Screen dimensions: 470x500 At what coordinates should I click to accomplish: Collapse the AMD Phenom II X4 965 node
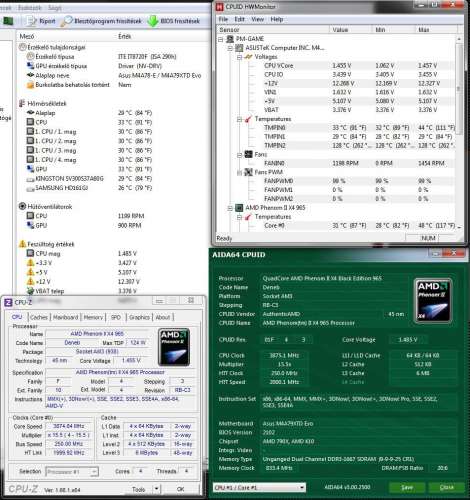point(230,208)
